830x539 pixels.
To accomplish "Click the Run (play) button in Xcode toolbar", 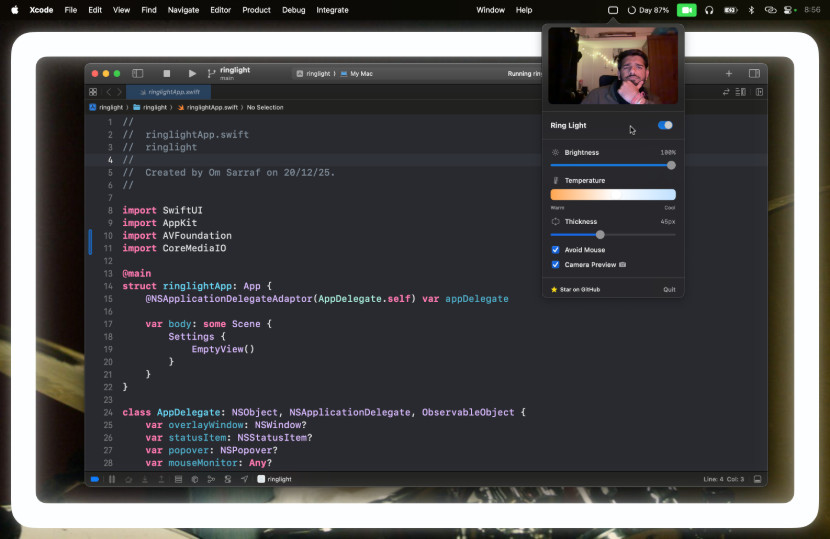I will click(x=192, y=73).
